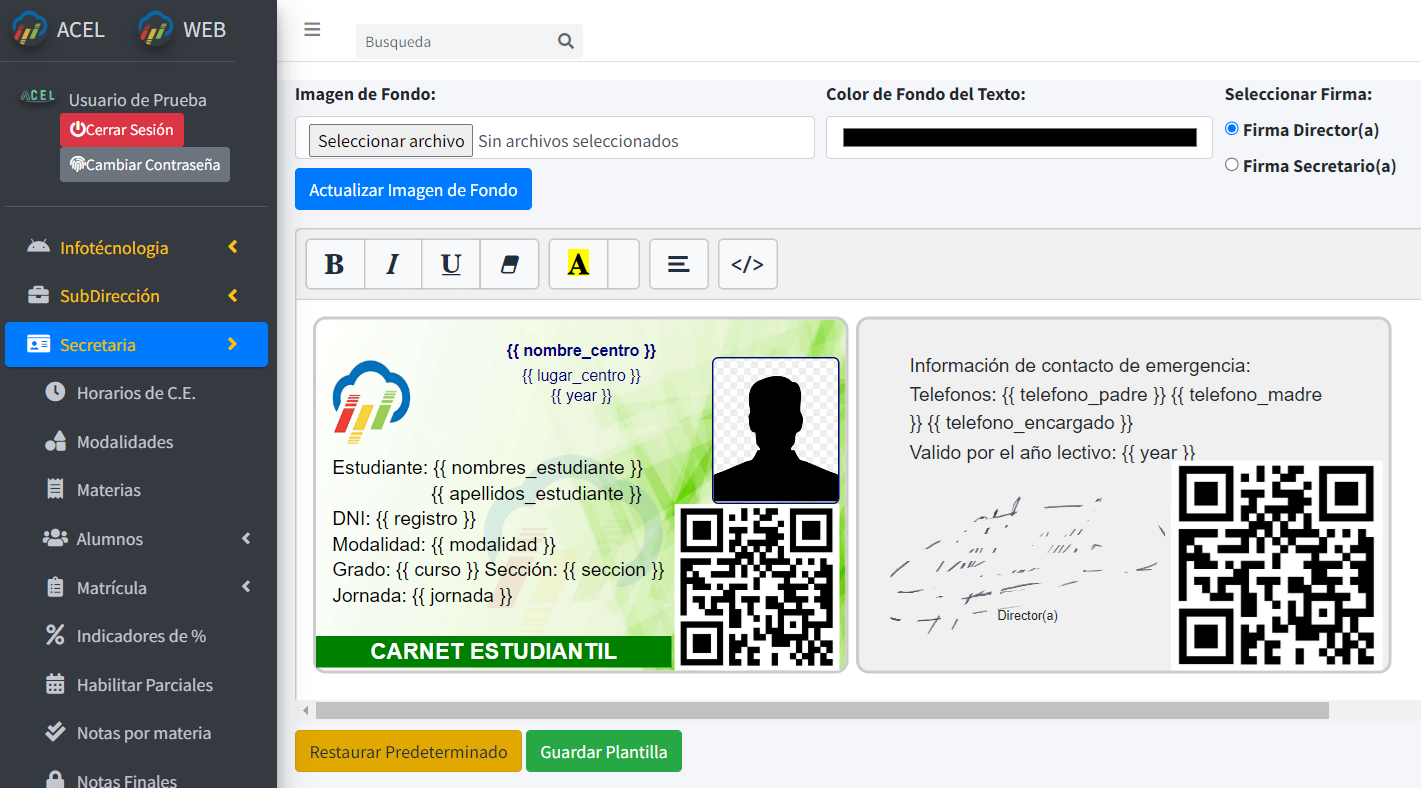Expand Alumnos submenu arrow
This screenshot has height=788, width=1421.
click(x=246, y=538)
